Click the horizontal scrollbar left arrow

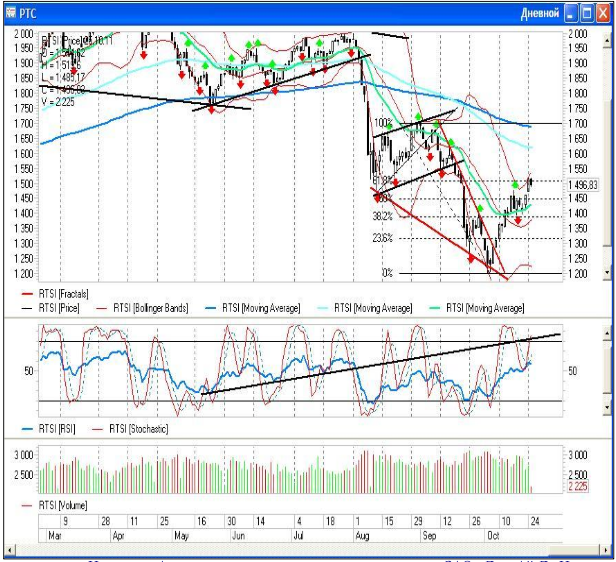click(x=10, y=550)
